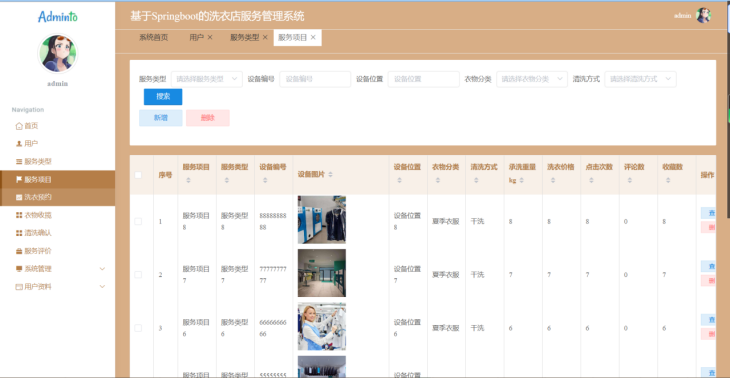Open 服务类型 in sidebar navigation
This screenshot has width=731, height=379.
34,161
